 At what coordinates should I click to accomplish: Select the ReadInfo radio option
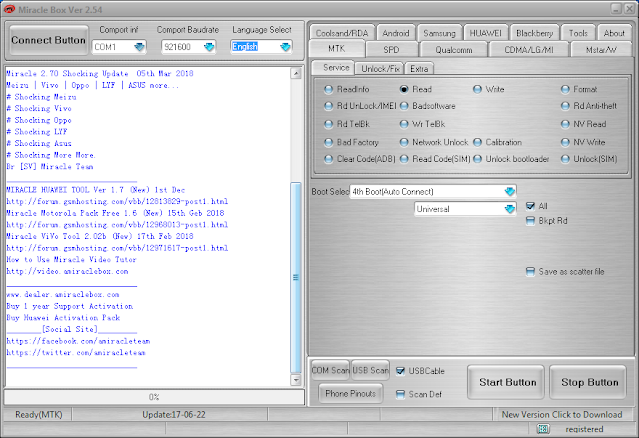click(x=328, y=89)
